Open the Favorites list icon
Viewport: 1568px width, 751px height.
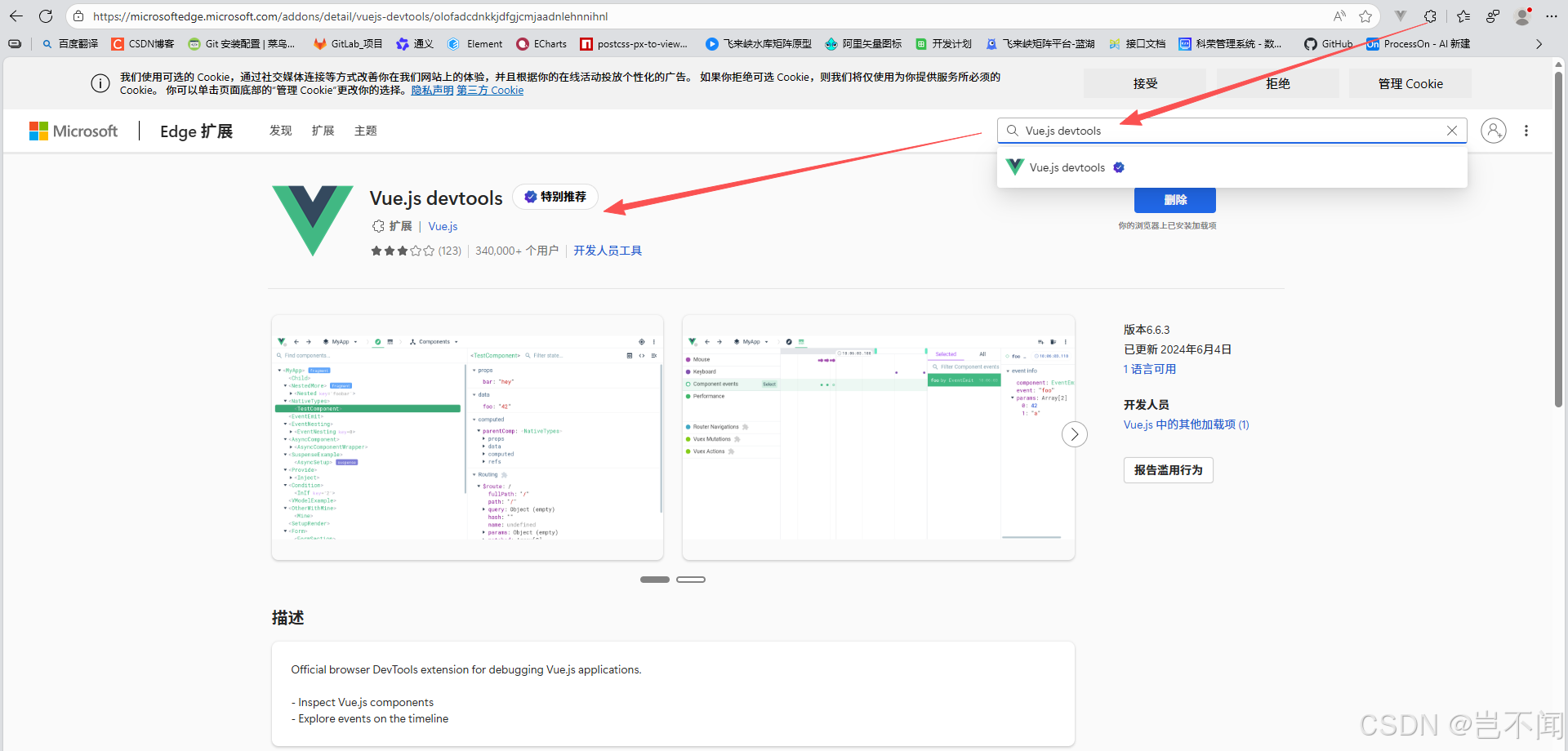pyautogui.click(x=1463, y=16)
